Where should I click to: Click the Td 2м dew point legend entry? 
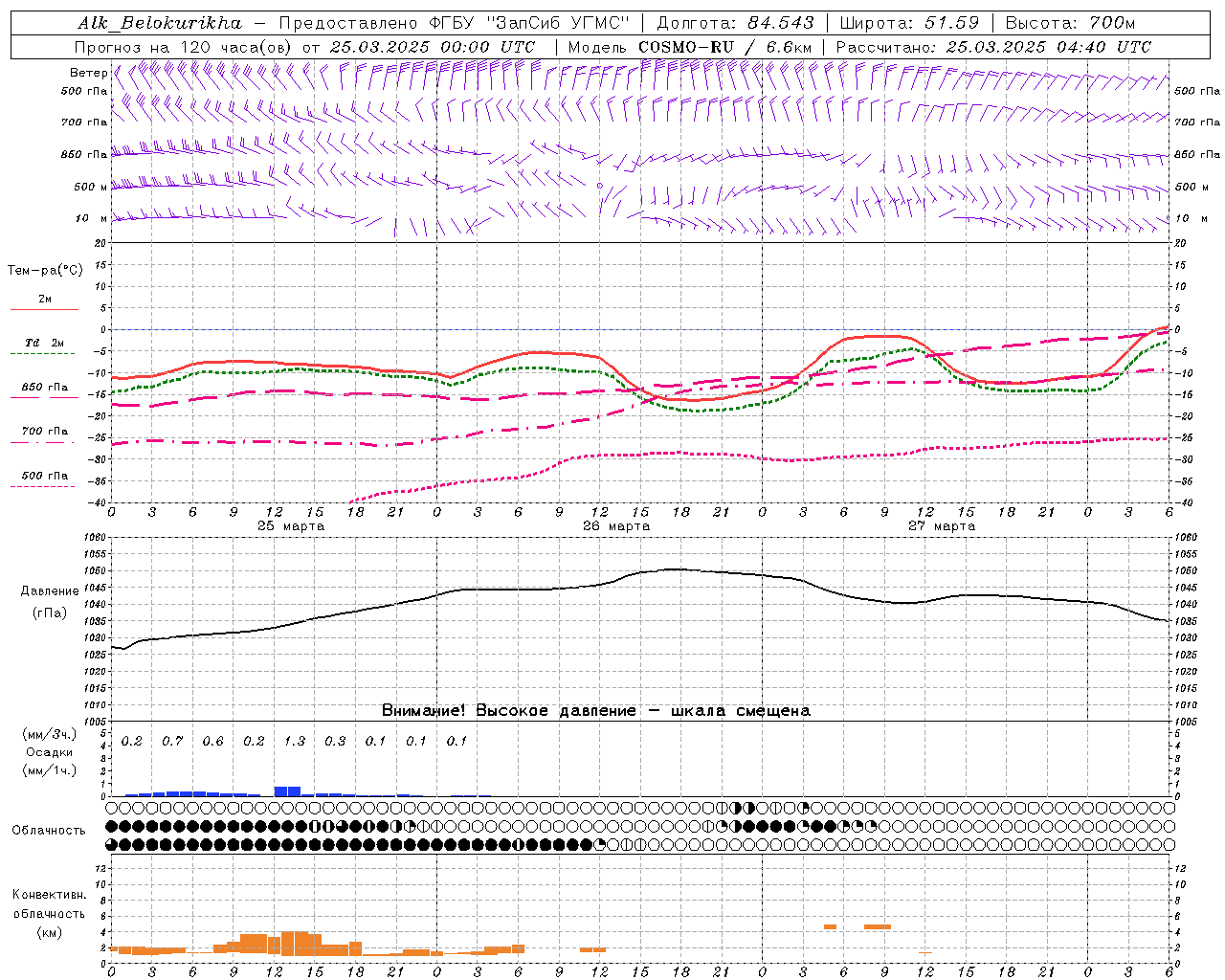(x=45, y=343)
